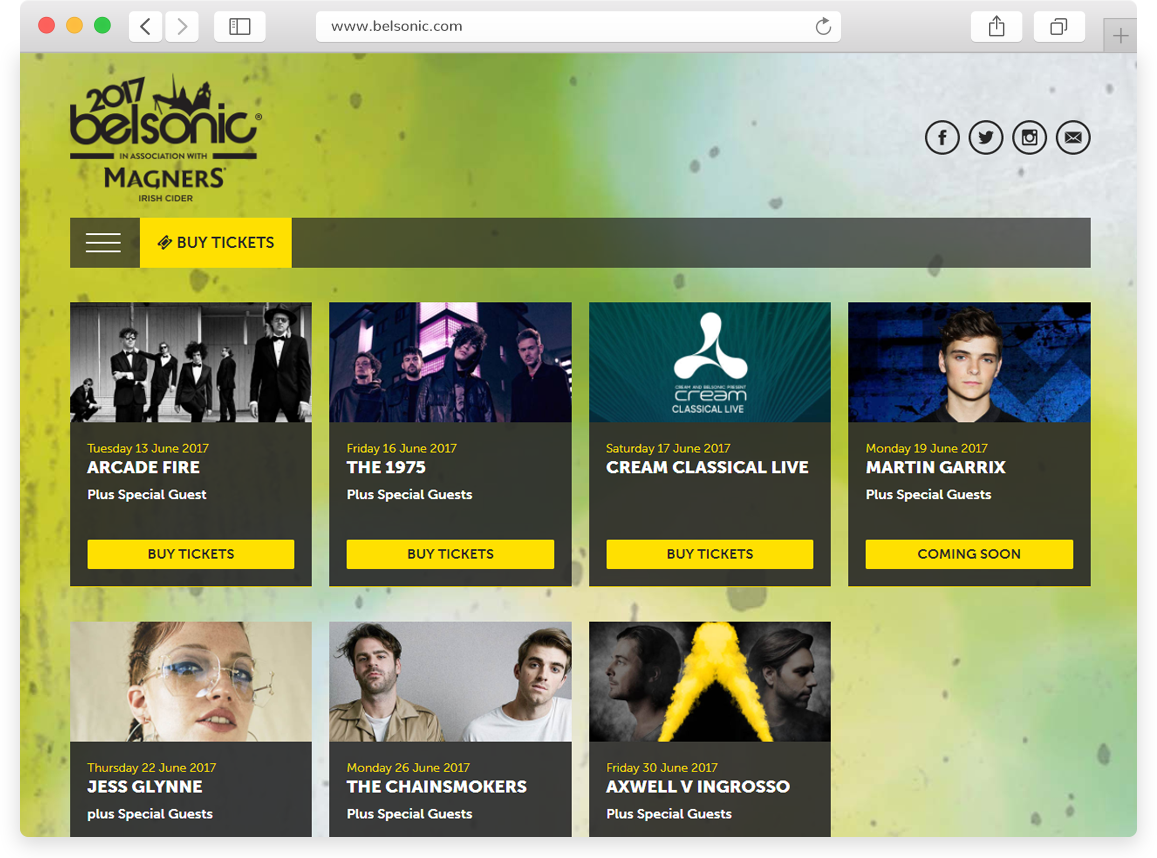1157x858 pixels.
Task: Click the email envelope icon
Action: (1073, 138)
